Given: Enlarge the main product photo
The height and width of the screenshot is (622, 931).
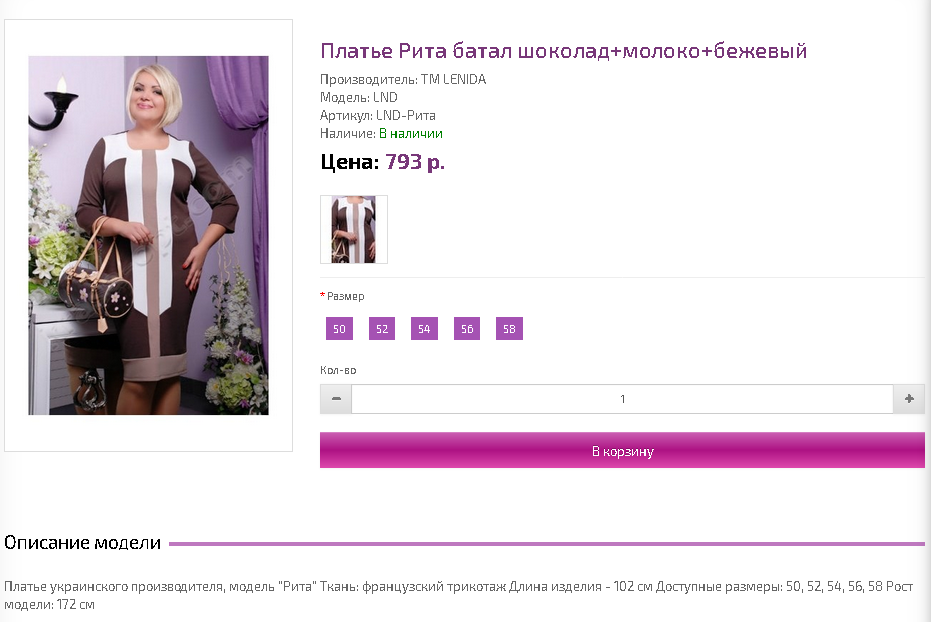Looking at the screenshot, I should (148, 236).
